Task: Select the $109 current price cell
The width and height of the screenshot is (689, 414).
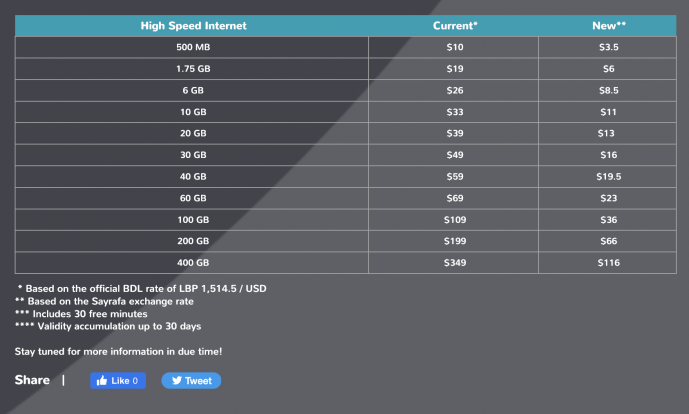Action: (x=453, y=219)
